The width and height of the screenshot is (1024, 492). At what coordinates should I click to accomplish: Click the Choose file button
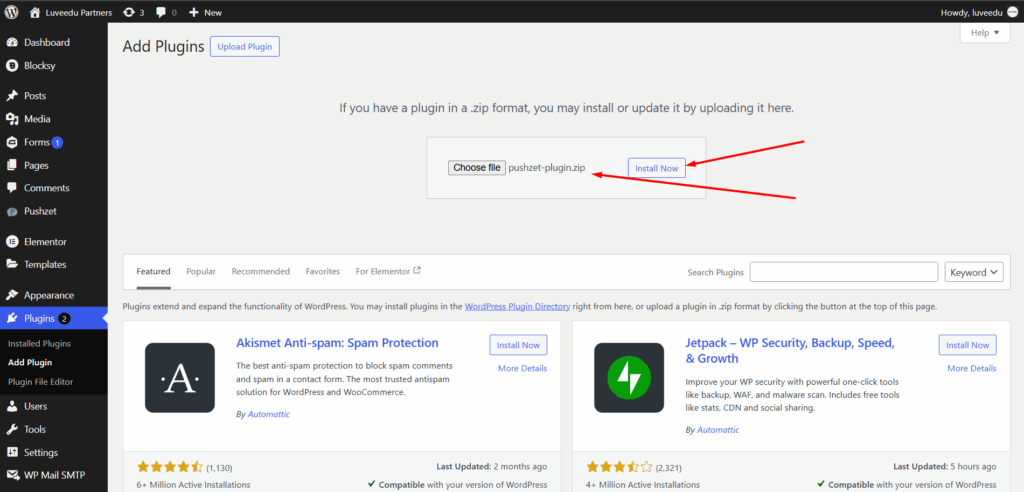[x=477, y=168]
